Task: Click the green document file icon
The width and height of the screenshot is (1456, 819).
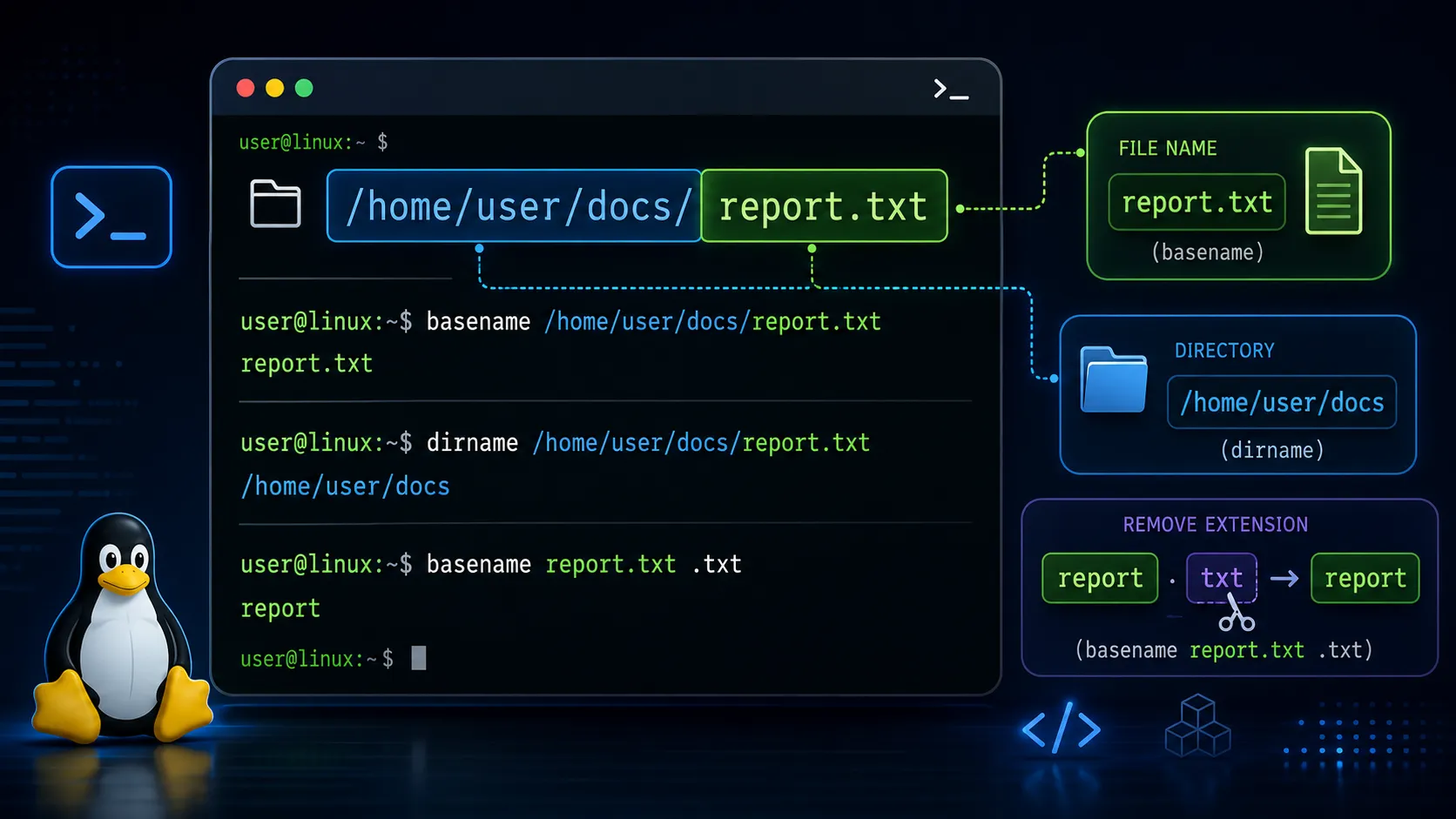Action: (x=1333, y=191)
